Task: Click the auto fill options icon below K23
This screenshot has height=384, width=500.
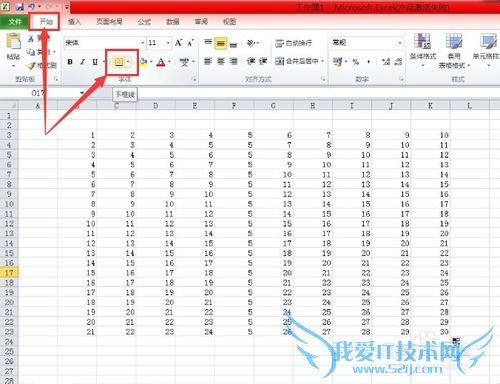Action: coord(456,341)
